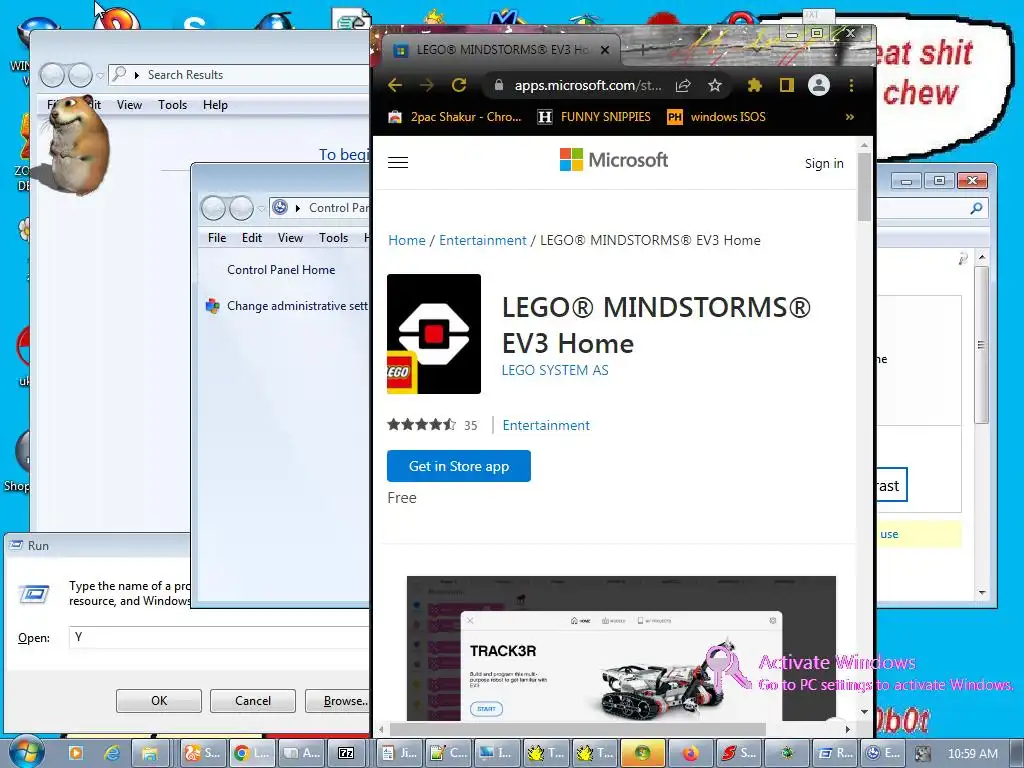Click Browse in Run dialog
Screen dimensions: 1024x768
click(338, 701)
